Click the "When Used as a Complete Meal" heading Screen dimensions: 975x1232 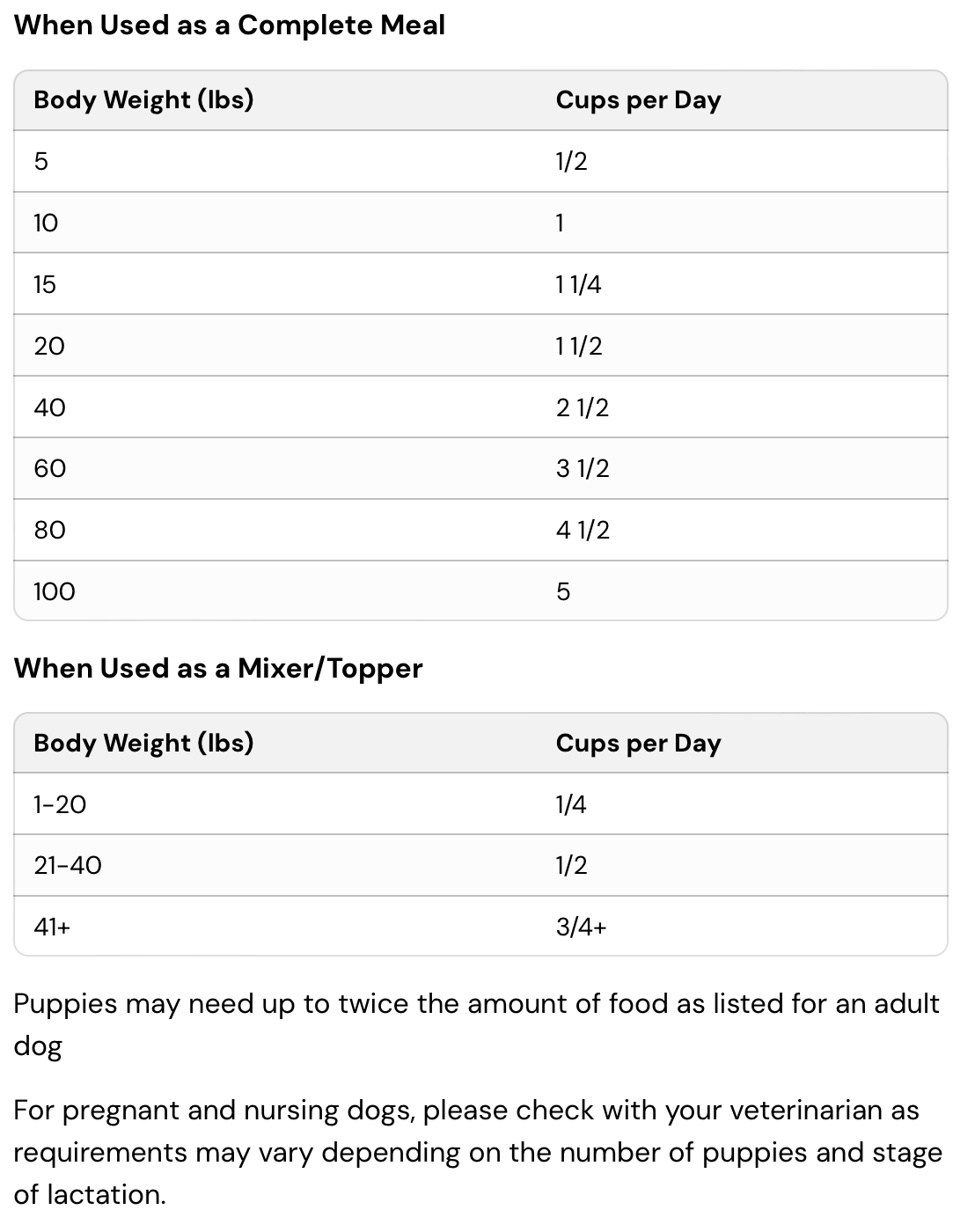pyautogui.click(x=230, y=26)
